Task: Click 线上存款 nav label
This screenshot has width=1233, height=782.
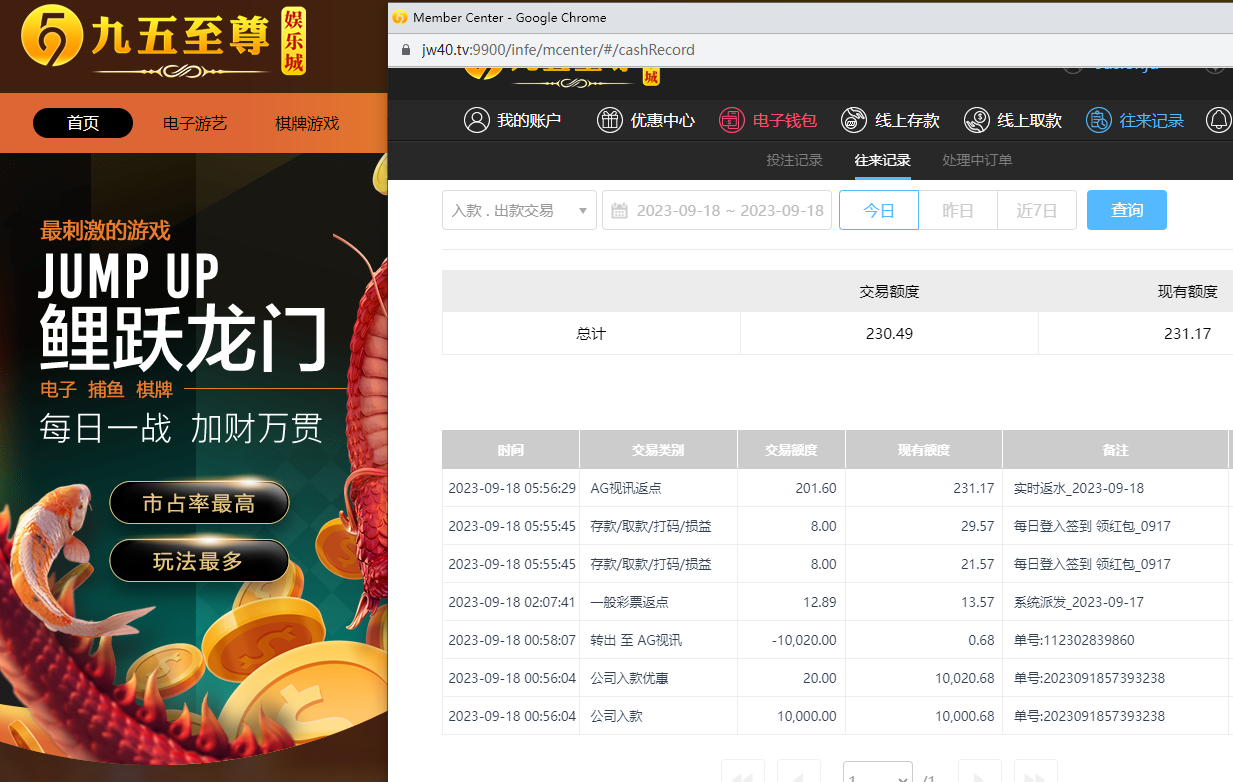Action: click(x=907, y=120)
